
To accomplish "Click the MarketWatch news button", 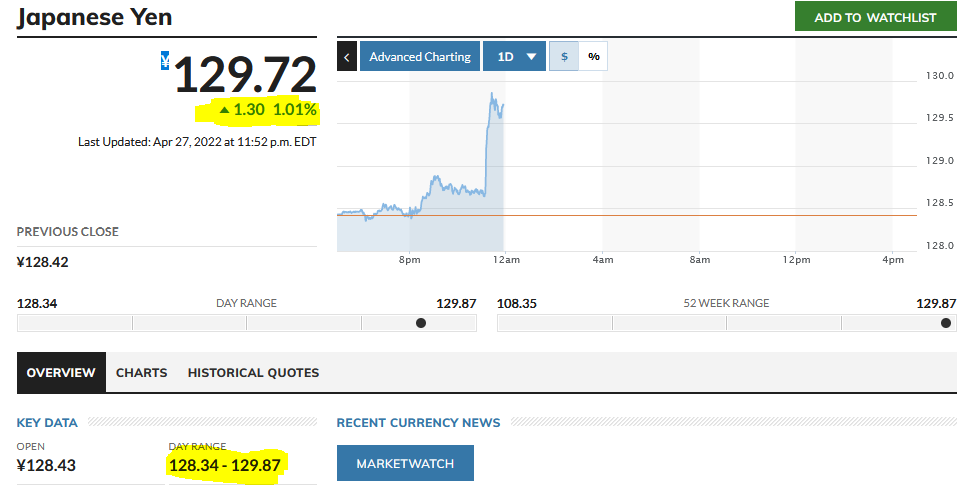I will (405, 463).
